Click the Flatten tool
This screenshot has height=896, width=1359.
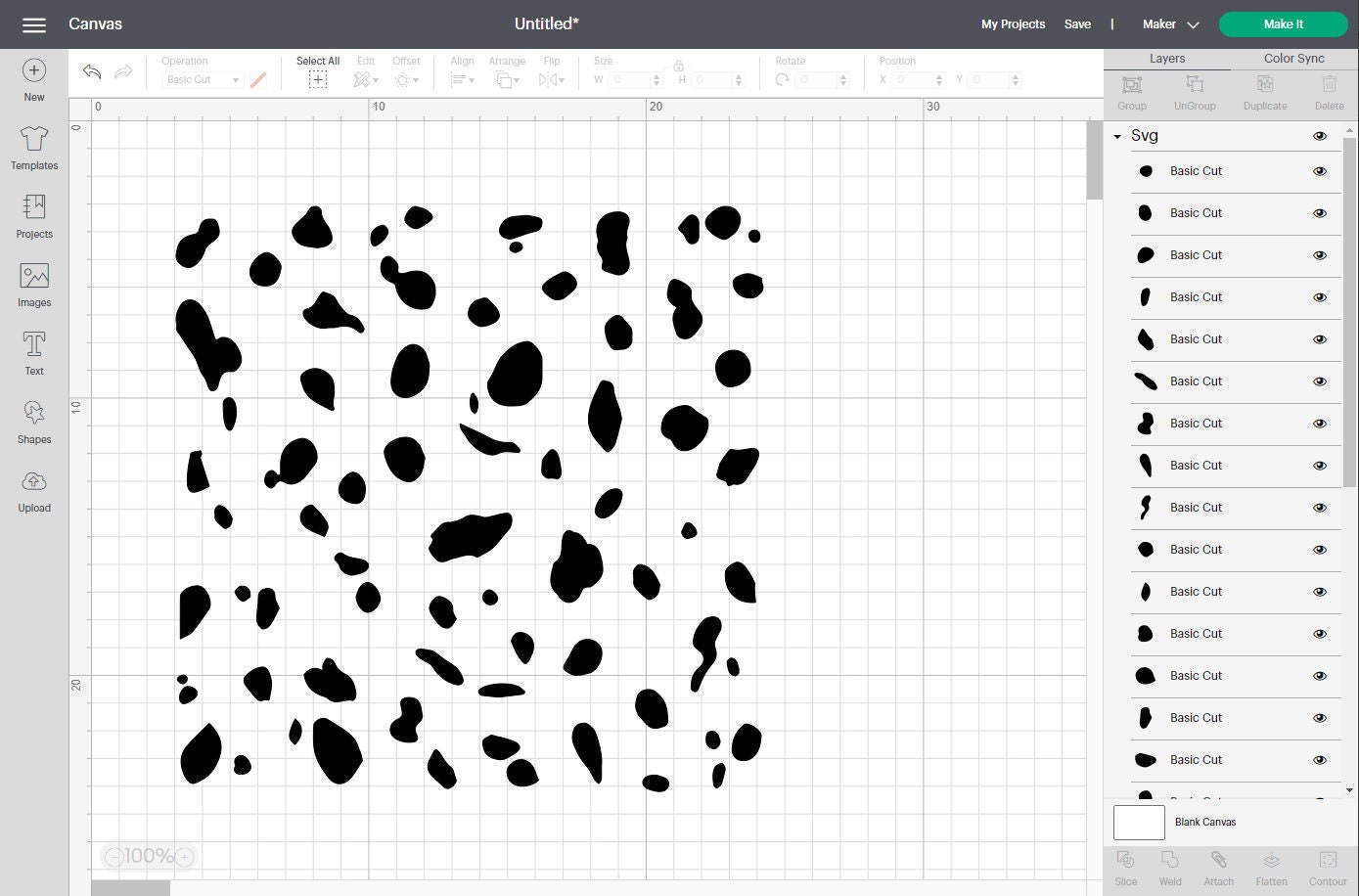pyautogui.click(x=1271, y=867)
